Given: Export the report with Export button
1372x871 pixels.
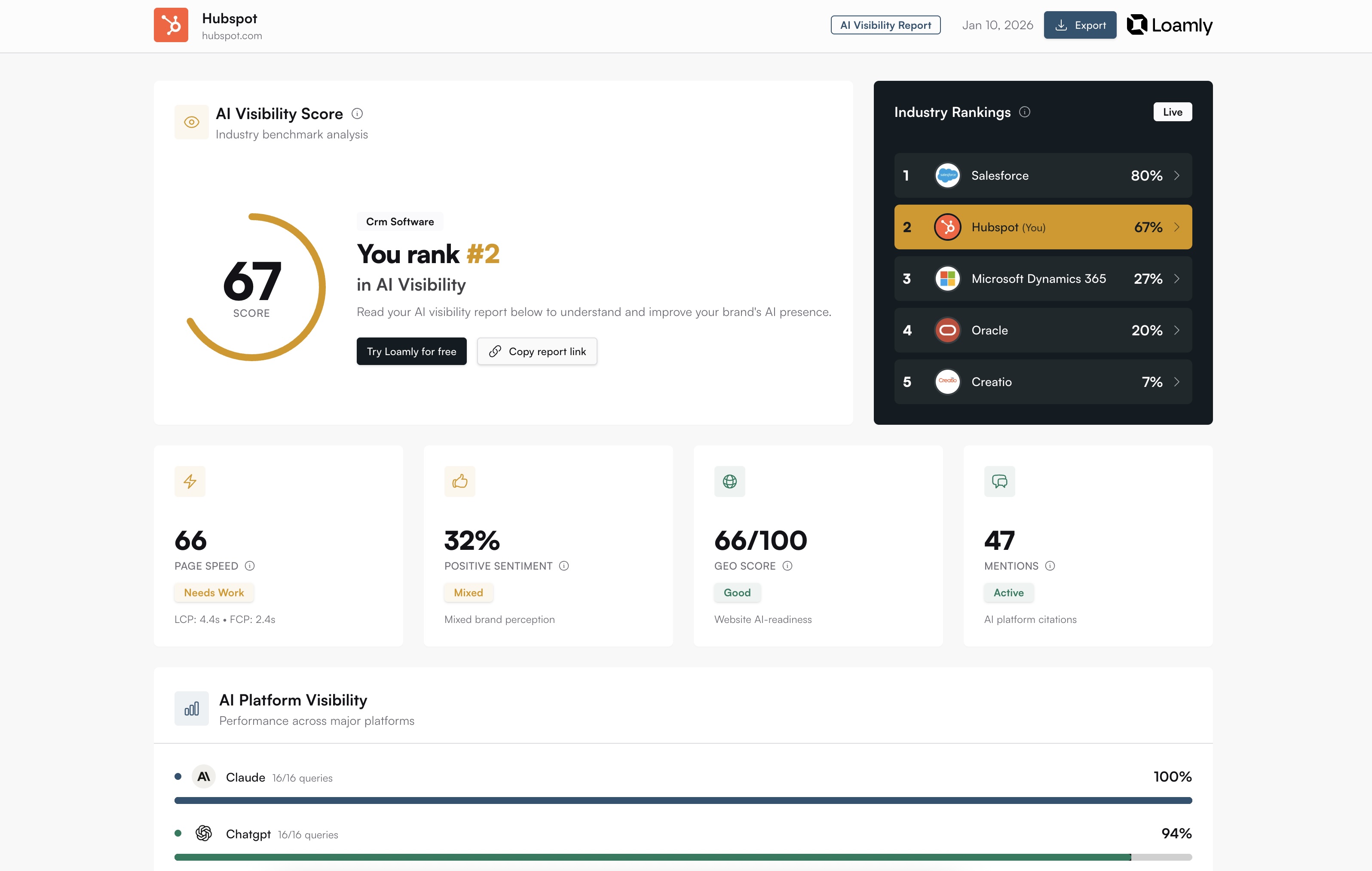Looking at the screenshot, I should [1080, 25].
